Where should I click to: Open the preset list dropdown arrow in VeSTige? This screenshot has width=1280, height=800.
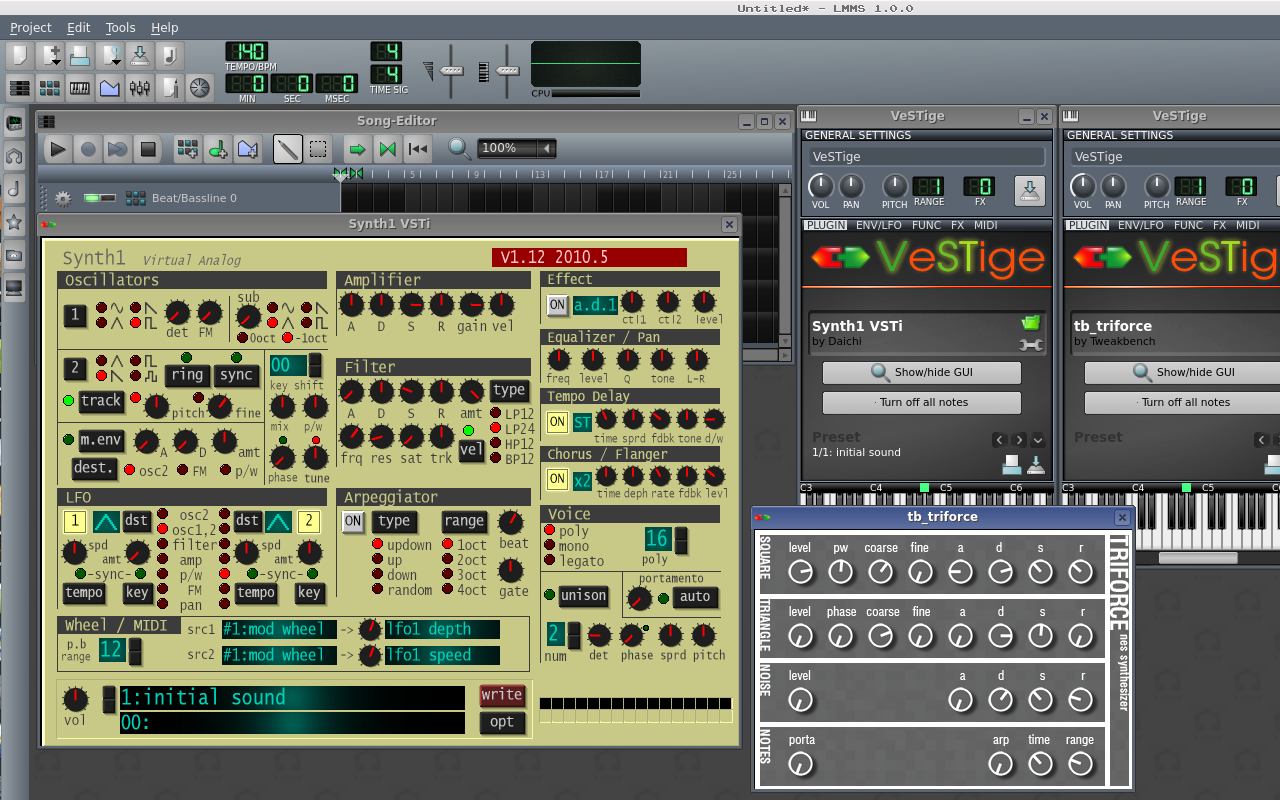click(1038, 439)
